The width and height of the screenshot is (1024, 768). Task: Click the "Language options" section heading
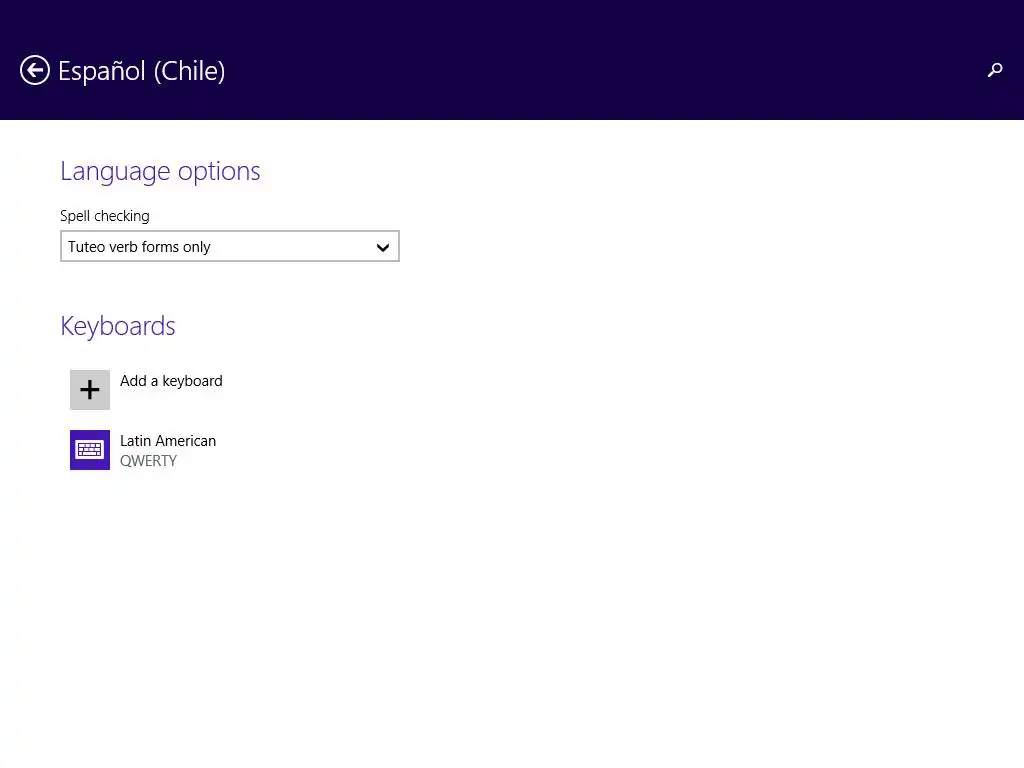pyautogui.click(x=160, y=171)
